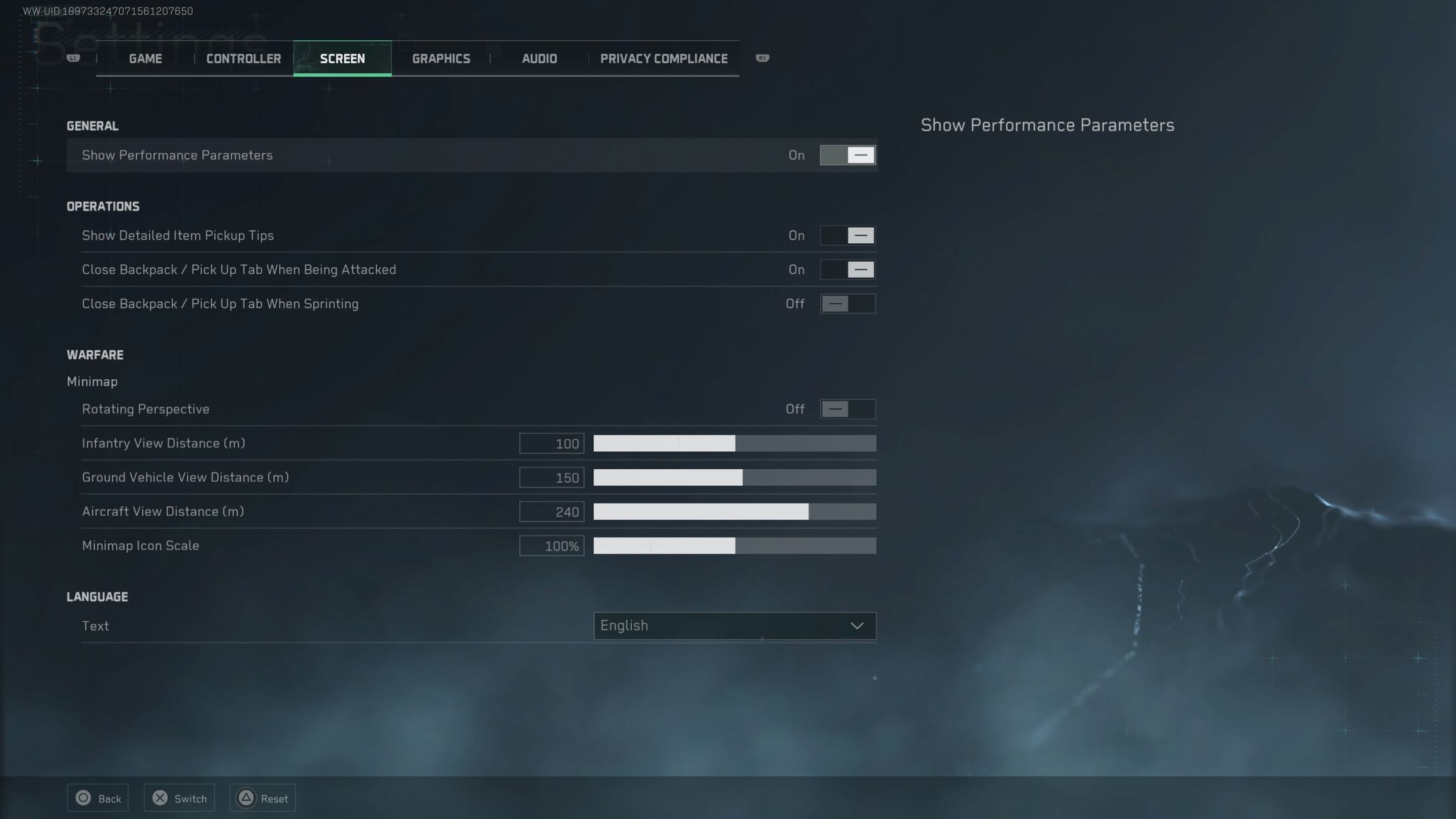1456x819 pixels.
Task: Click the circle Back button icon
Action: [83, 798]
